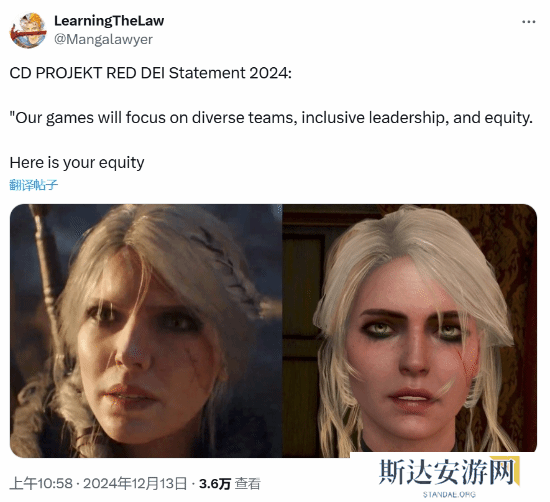Click the "CD PROJEKT RED DEI Statement 2024" line
550x502 pixels.
point(150,73)
